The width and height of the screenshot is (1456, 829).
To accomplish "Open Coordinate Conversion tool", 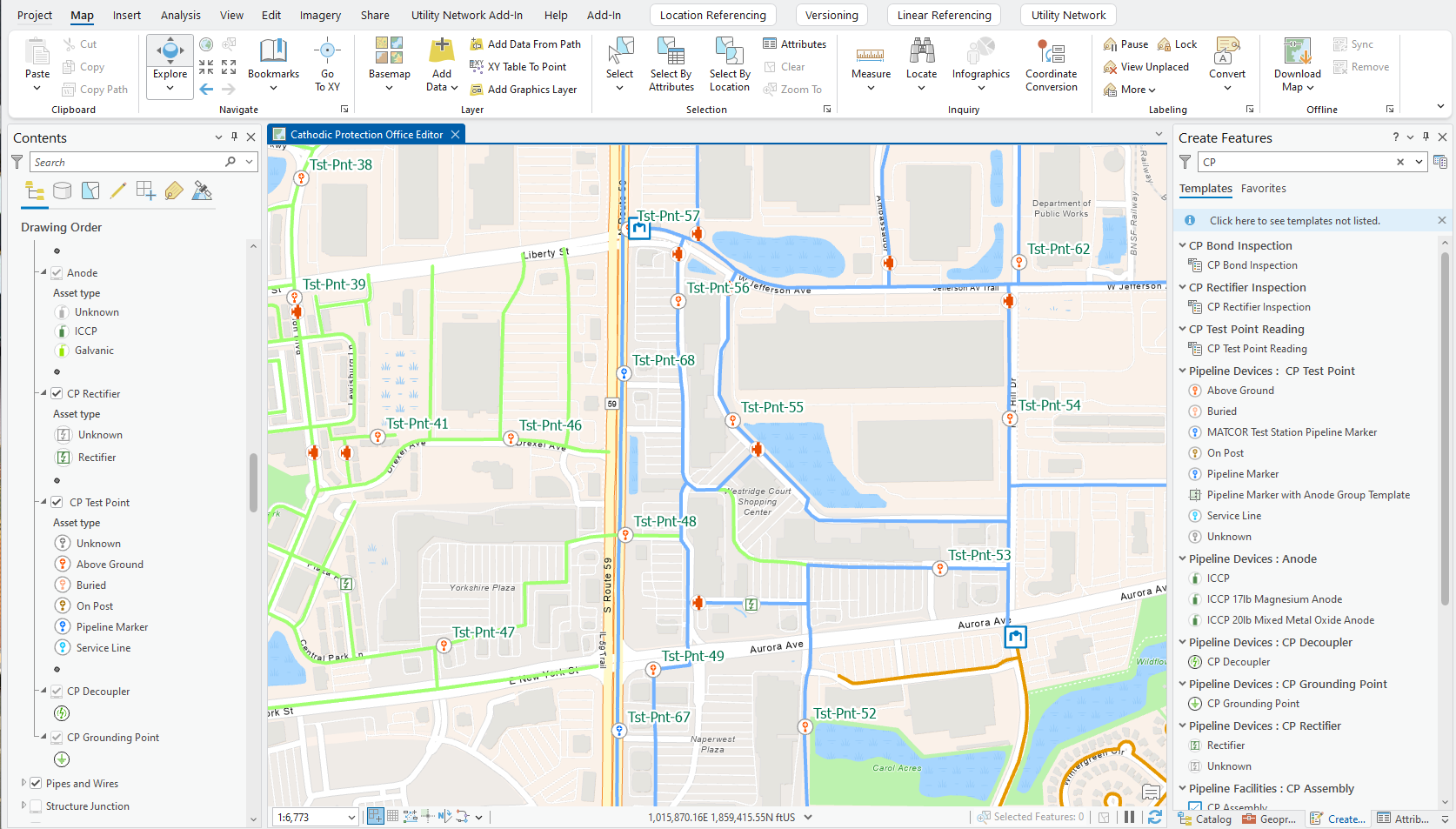I will (1051, 64).
